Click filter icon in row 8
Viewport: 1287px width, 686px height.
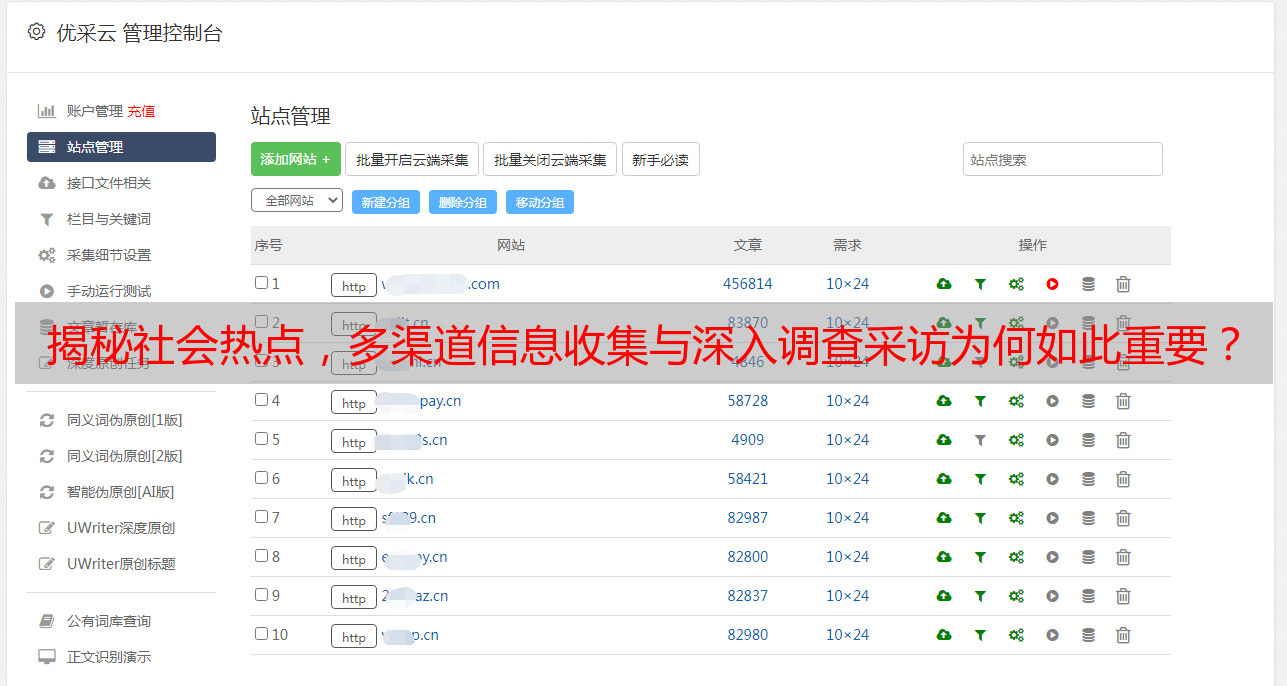click(x=980, y=557)
